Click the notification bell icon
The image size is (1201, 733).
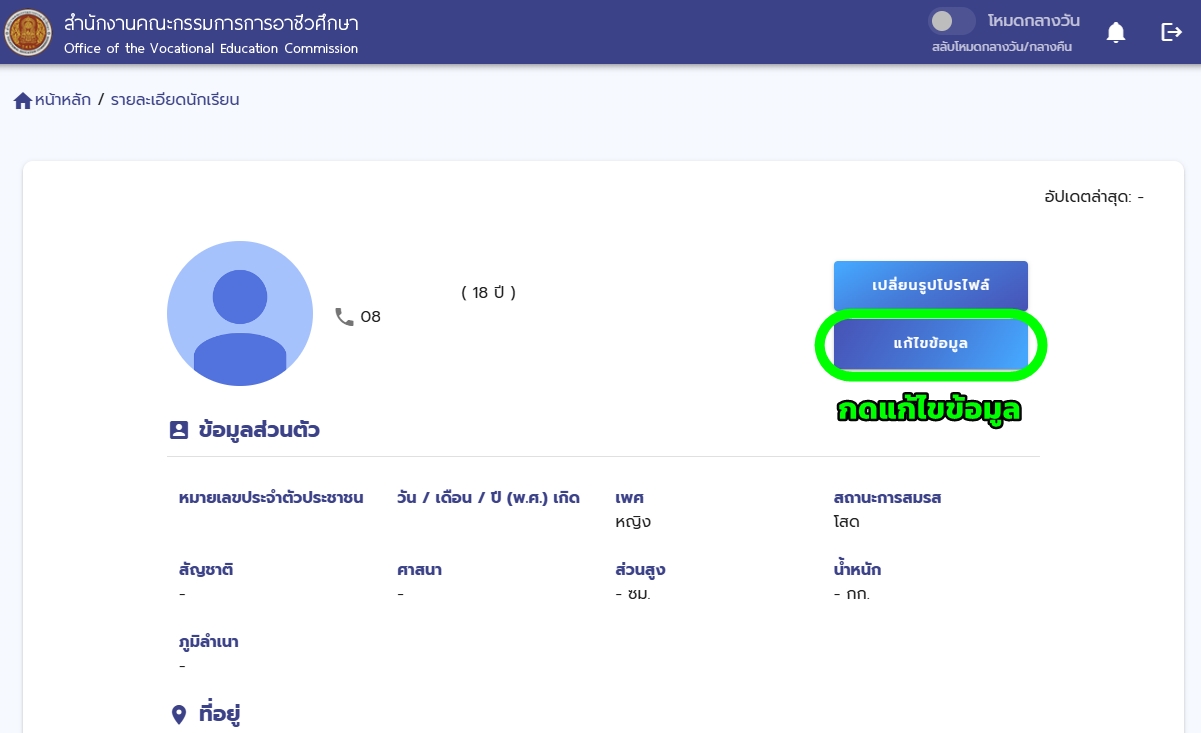click(x=1116, y=33)
